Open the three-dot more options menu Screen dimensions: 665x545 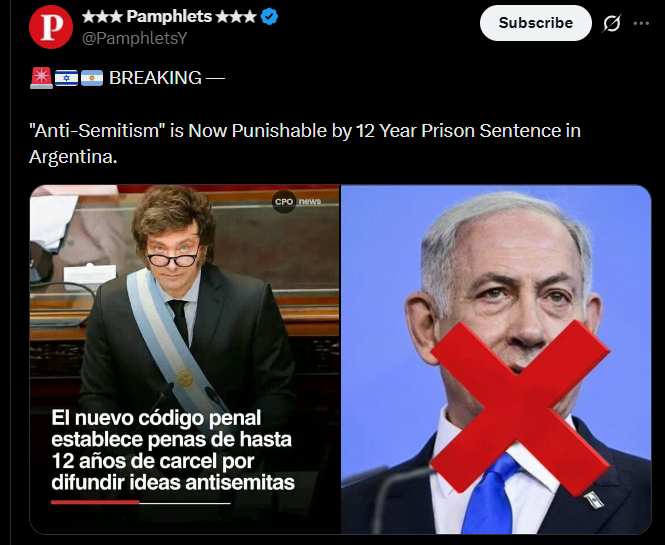[x=641, y=23]
